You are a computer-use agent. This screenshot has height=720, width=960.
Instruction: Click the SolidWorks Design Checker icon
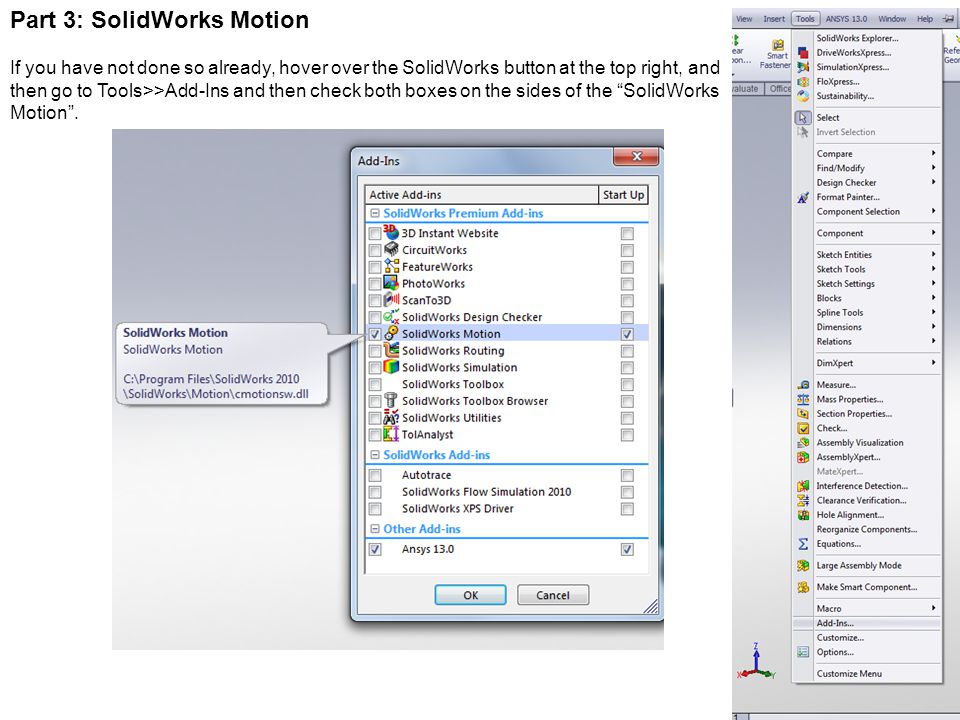pos(391,317)
